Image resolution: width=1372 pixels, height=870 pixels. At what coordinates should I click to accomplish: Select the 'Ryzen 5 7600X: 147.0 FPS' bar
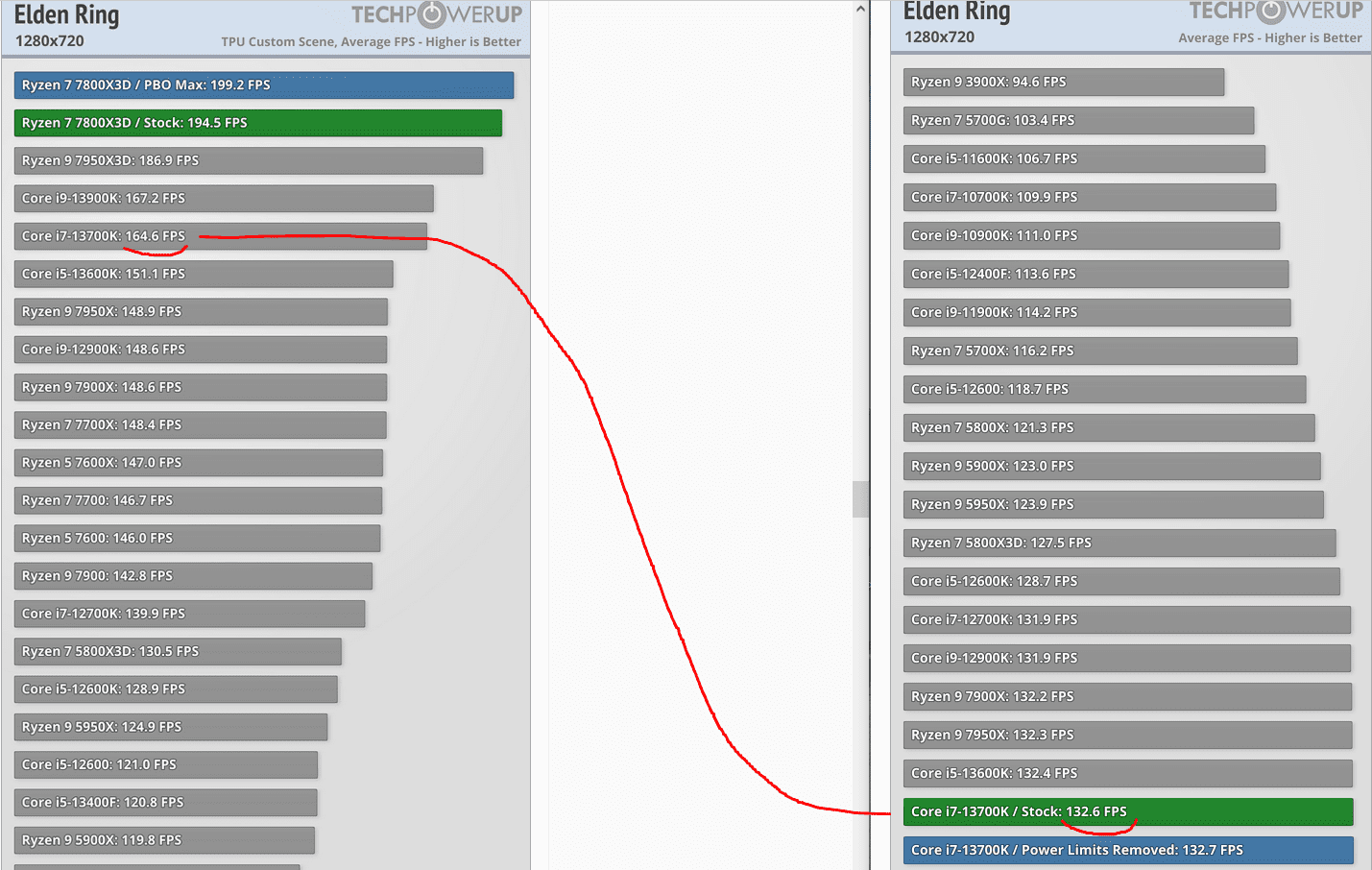click(199, 463)
